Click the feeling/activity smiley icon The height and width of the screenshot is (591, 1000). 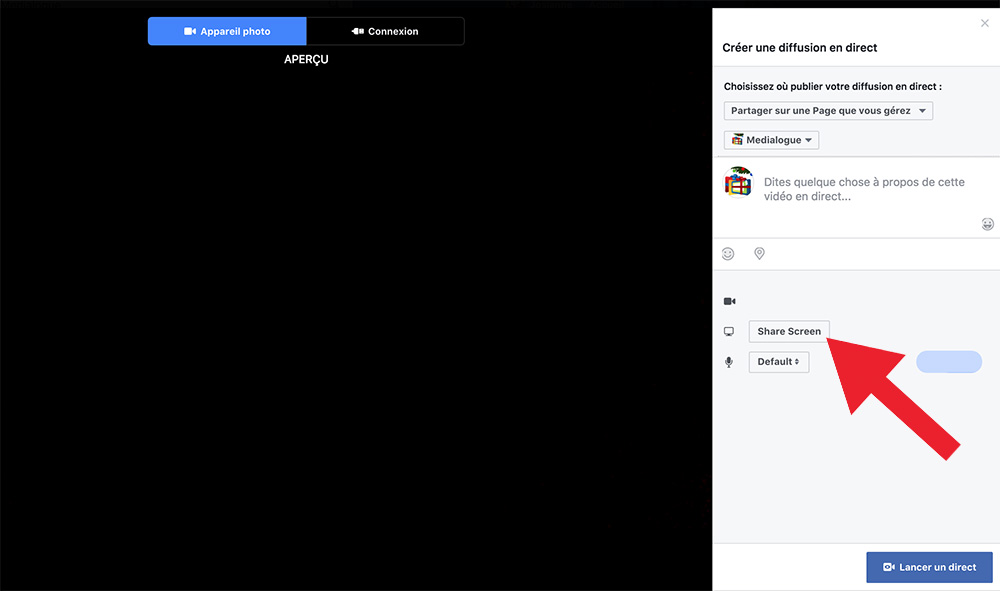(x=728, y=254)
